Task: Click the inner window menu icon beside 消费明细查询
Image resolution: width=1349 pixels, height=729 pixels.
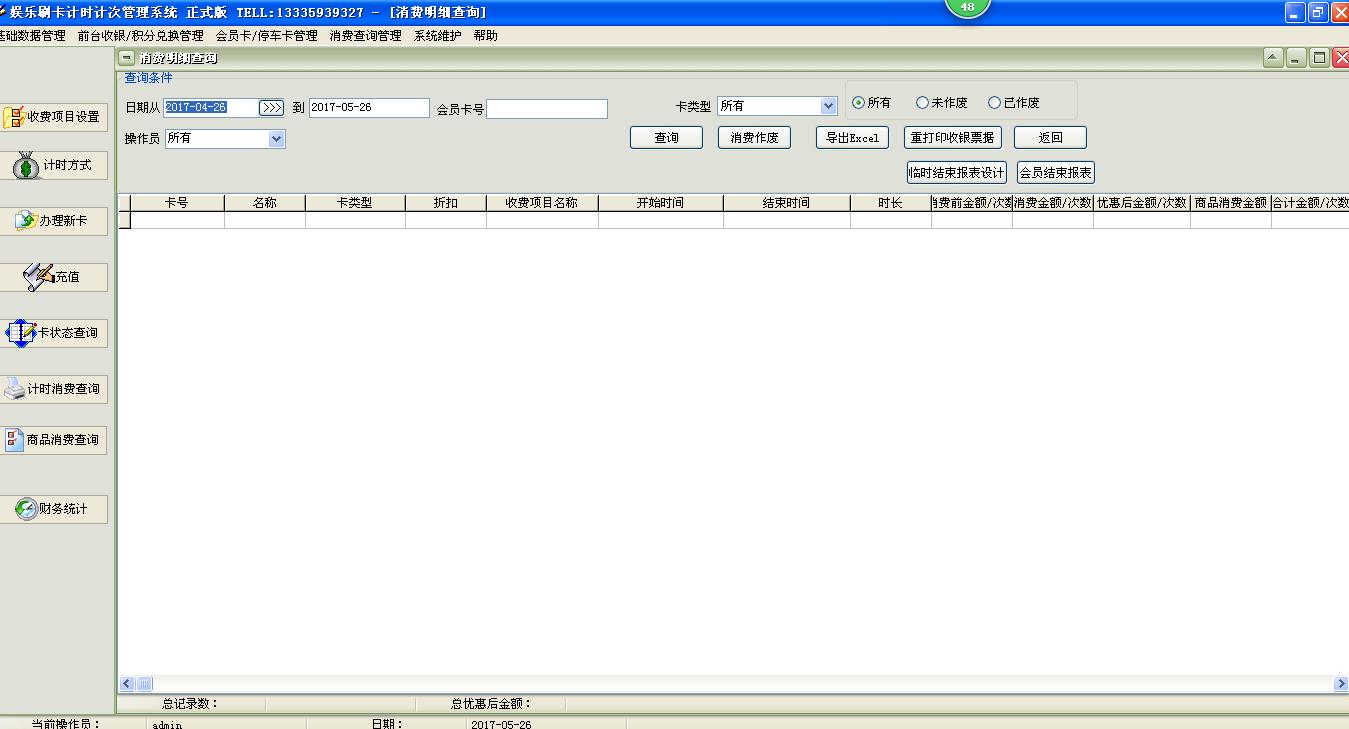Action: coord(127,58)
